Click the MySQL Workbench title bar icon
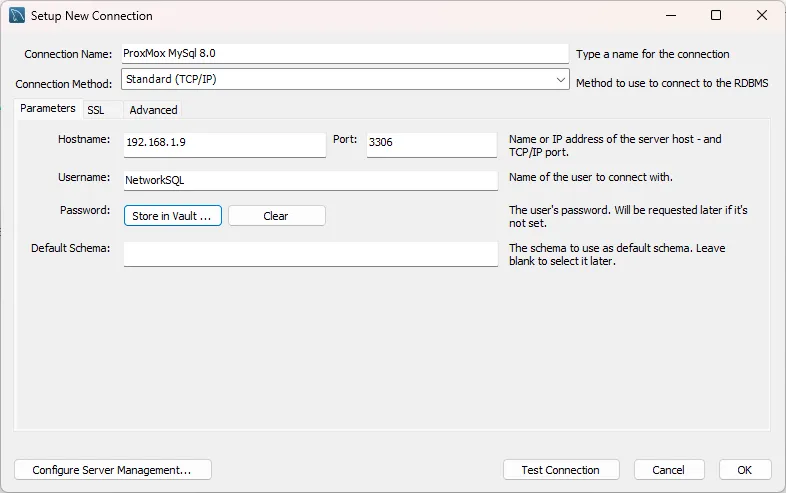Screen dimensions: 786x493 coord(17,16)
